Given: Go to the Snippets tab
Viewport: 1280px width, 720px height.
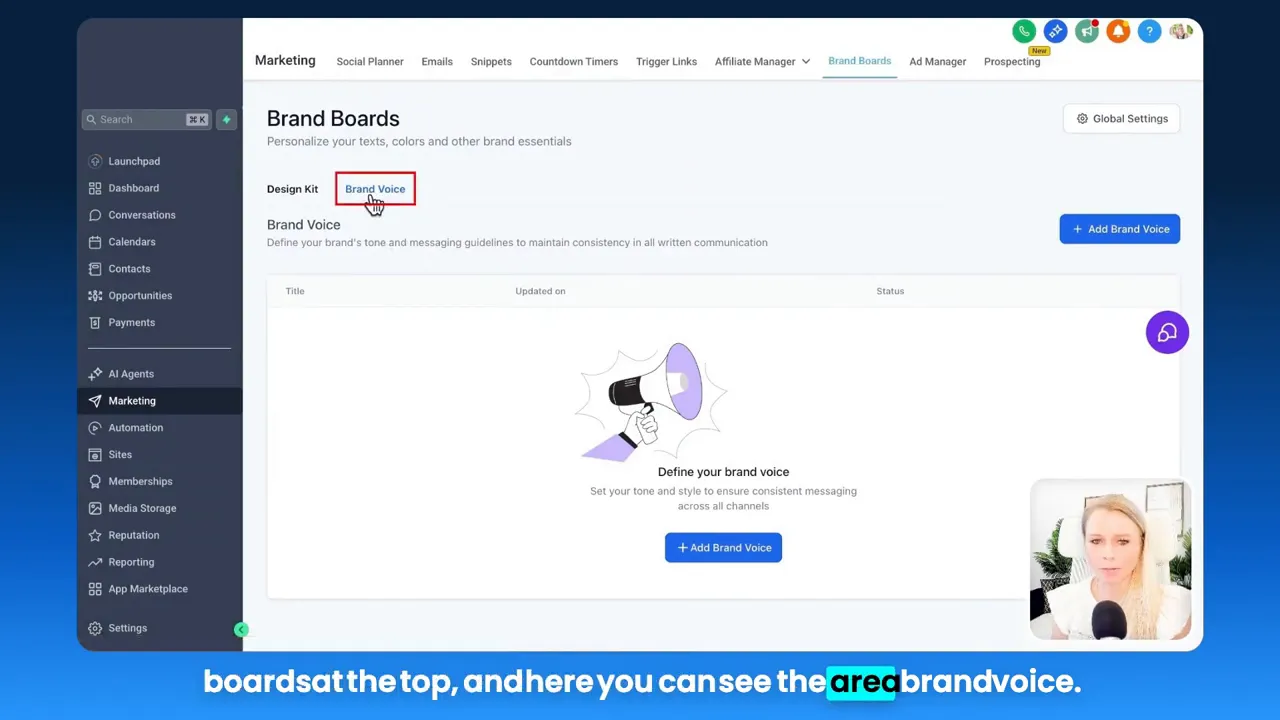Looking at the screenshot, I should [491, 61].
